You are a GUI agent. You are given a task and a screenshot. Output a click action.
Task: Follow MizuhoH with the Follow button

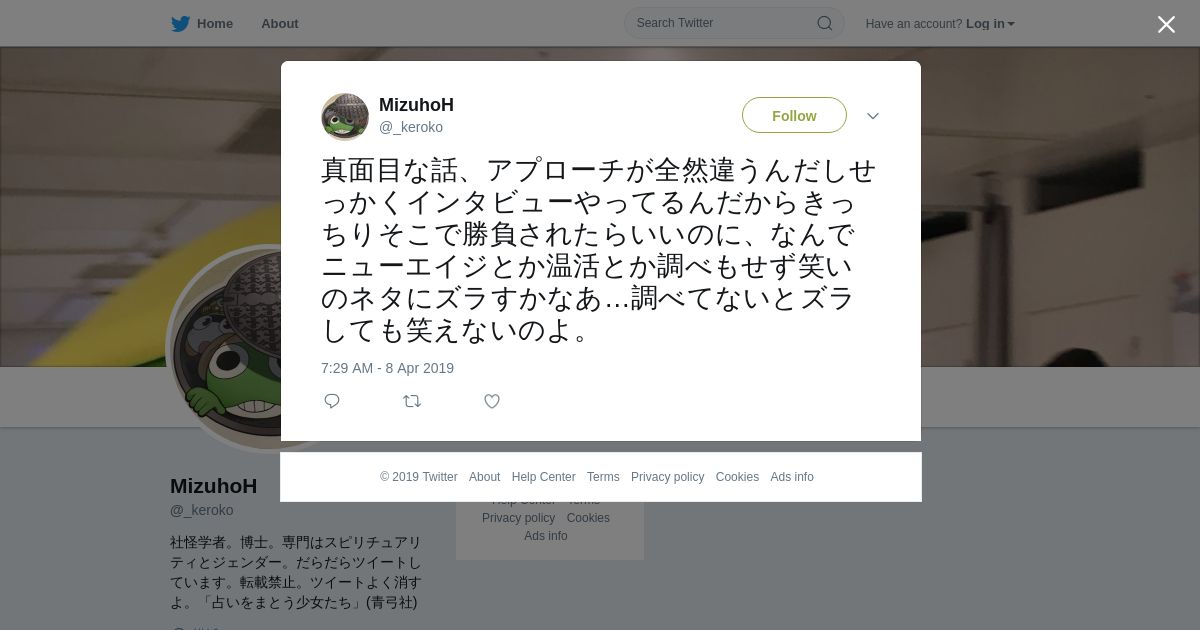click(x=794, y=116)
